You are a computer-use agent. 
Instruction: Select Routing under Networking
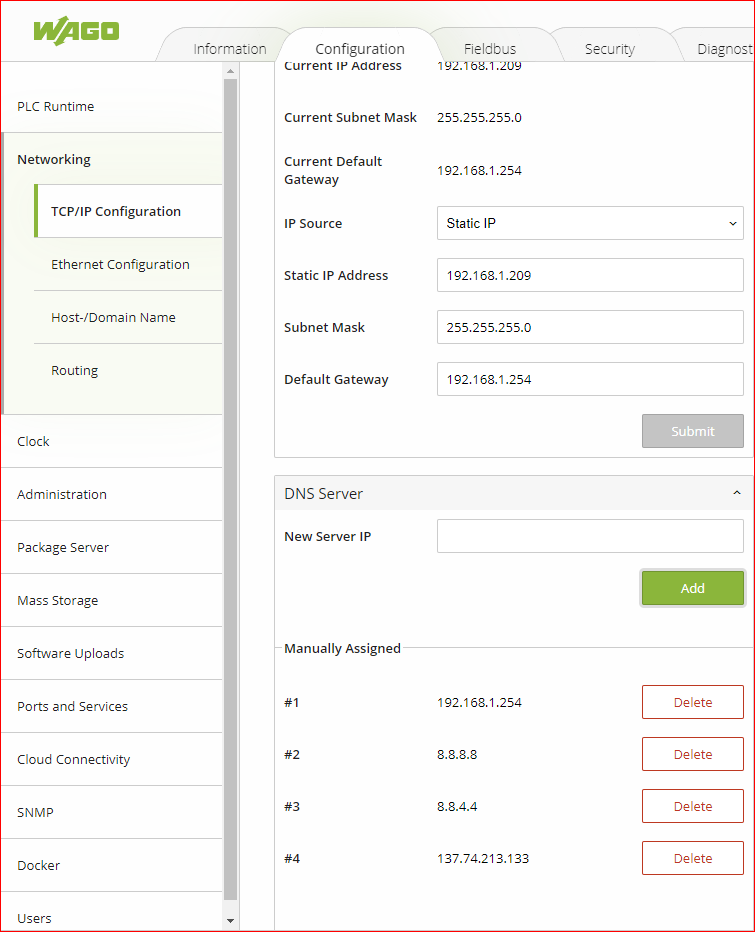(x=75, y=370)
